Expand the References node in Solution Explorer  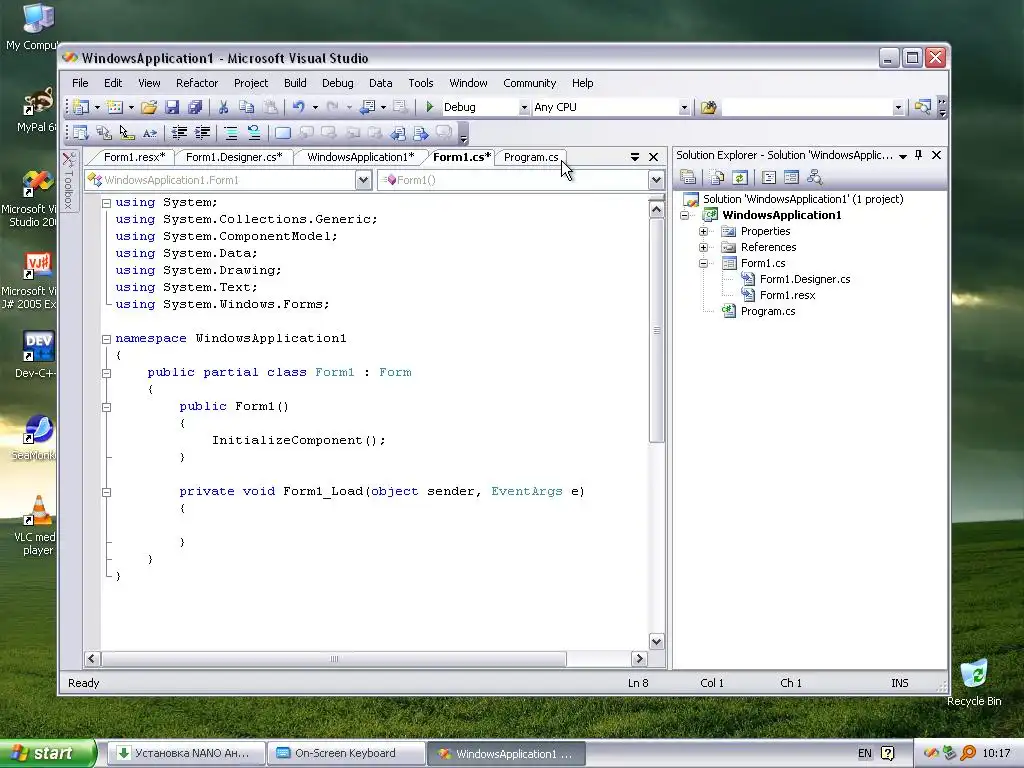703,248
